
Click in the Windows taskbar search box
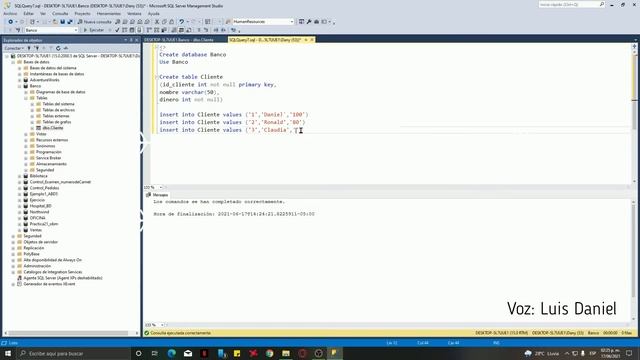[73, 353]
